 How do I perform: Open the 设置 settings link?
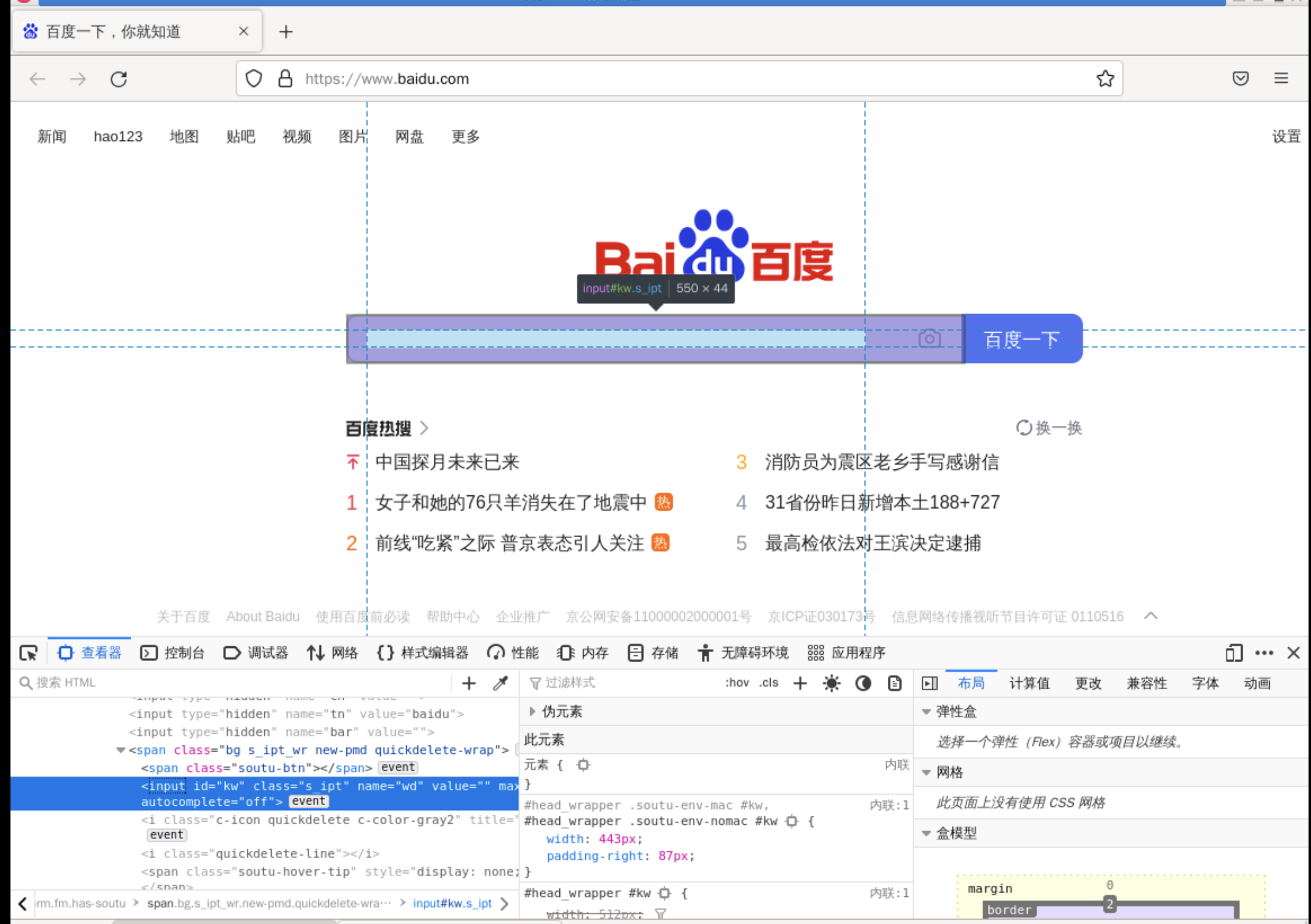point(1286,136)
